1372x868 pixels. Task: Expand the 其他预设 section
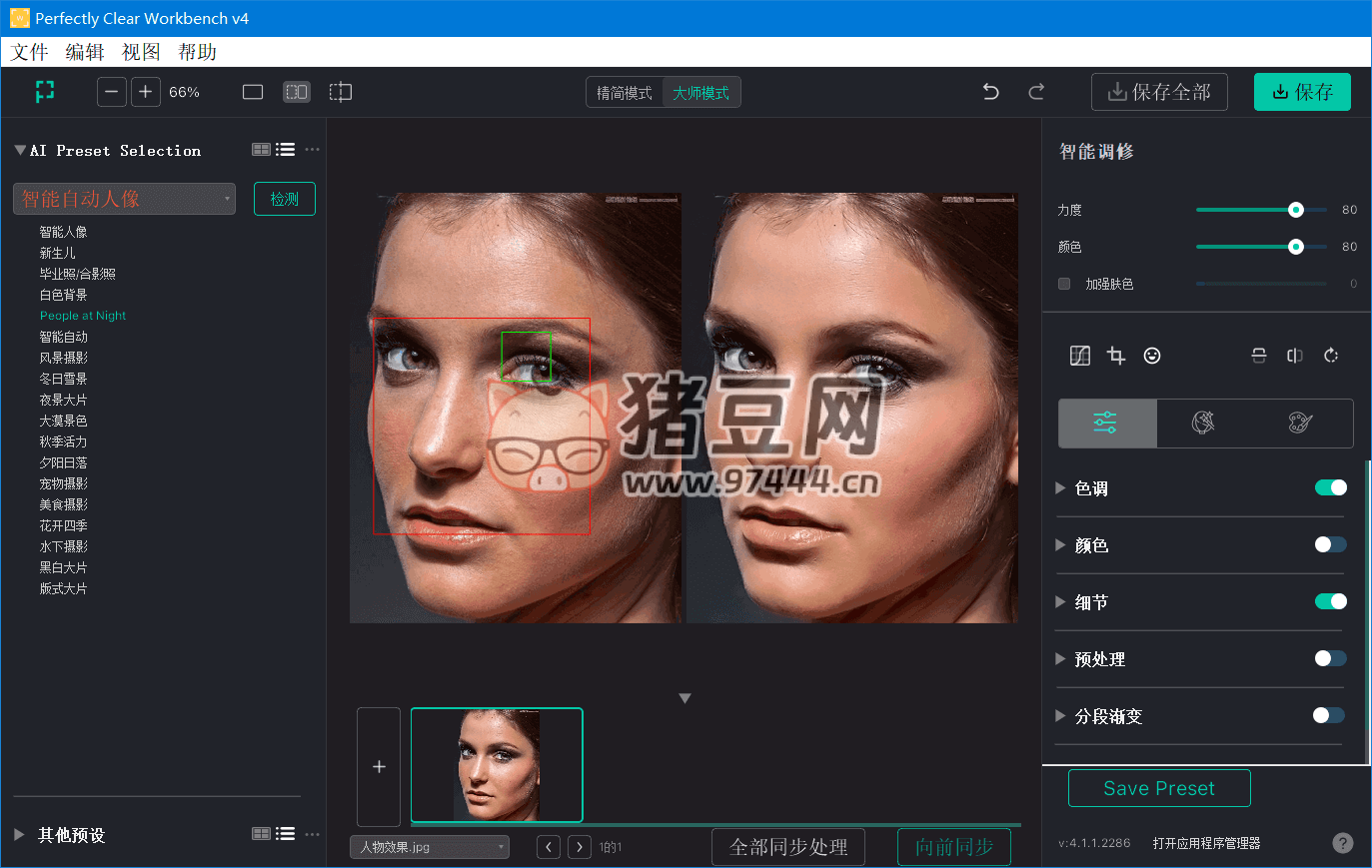(x=19, y=835)
